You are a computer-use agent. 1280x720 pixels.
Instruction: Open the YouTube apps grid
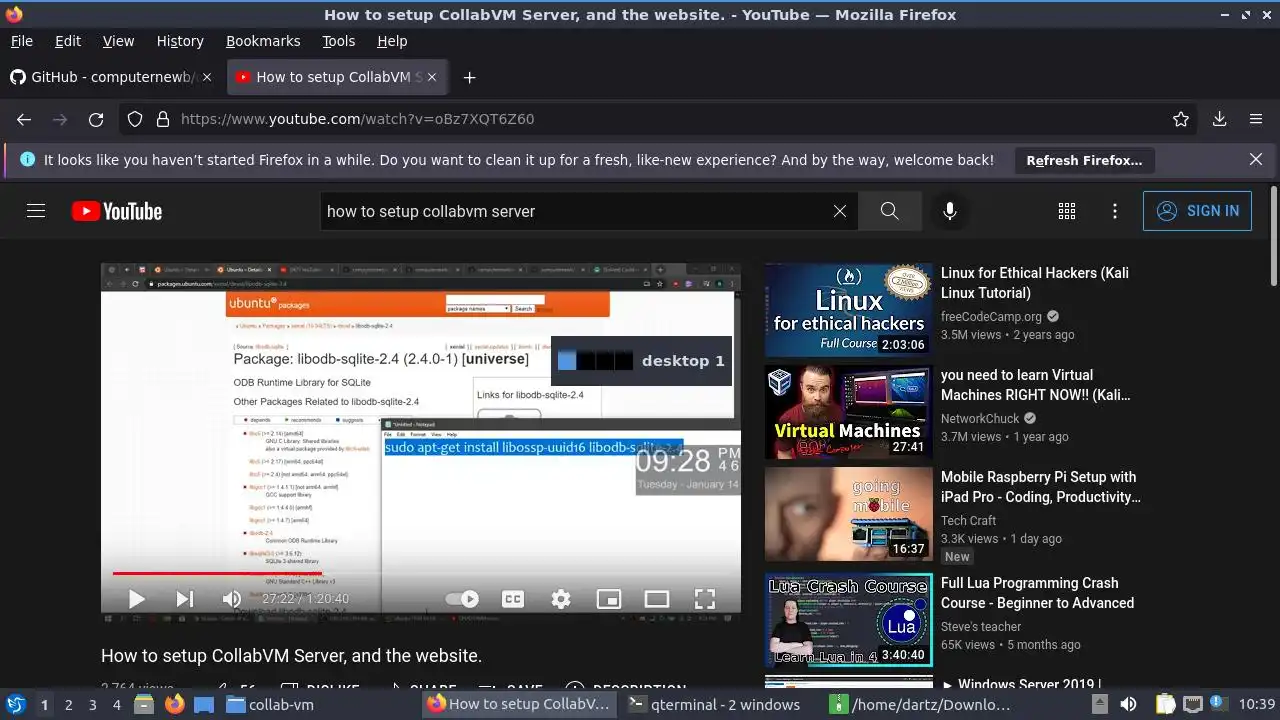click(x=1067, y=211)
